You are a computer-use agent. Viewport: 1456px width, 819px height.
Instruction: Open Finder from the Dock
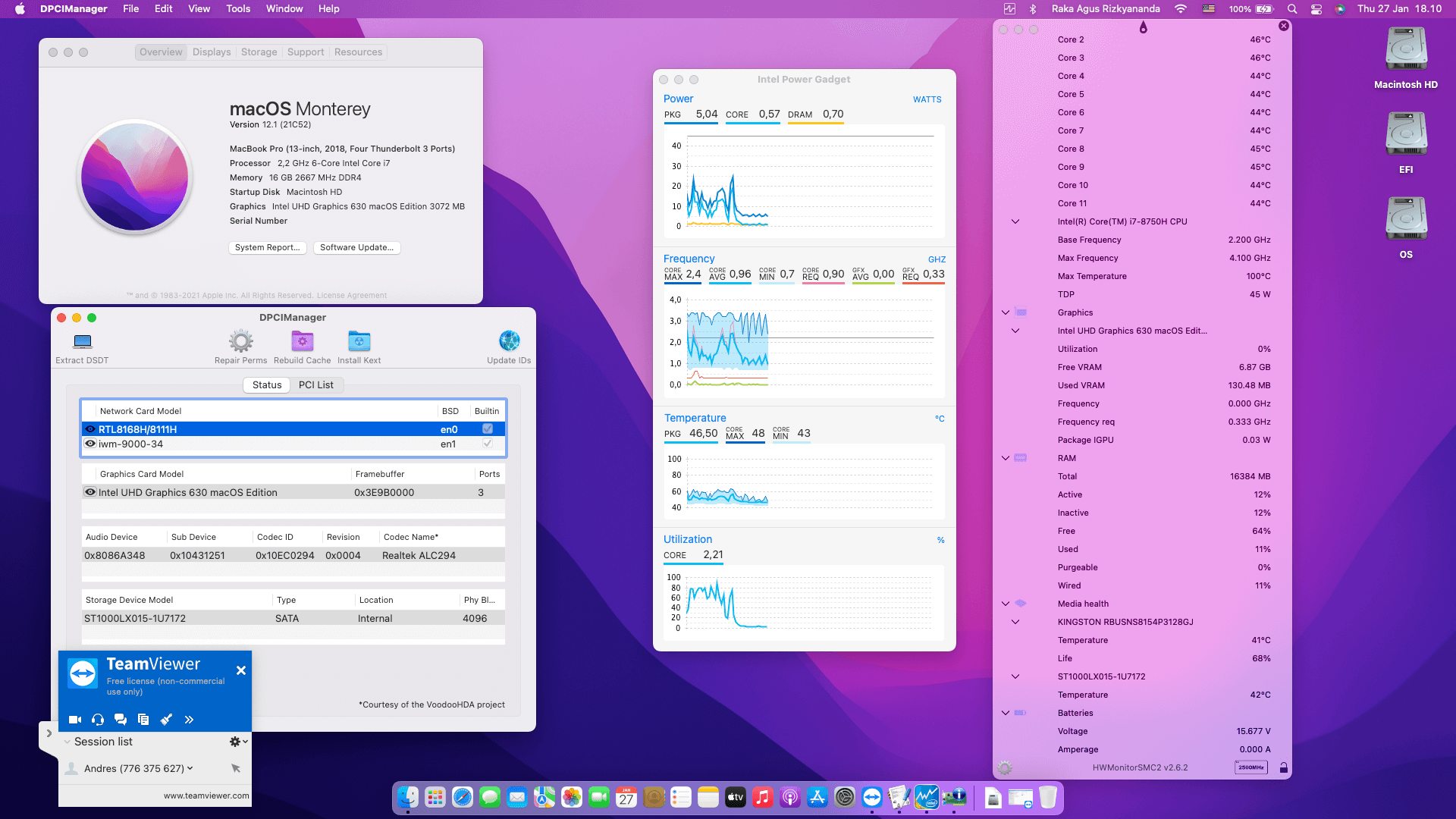[408, 797]
